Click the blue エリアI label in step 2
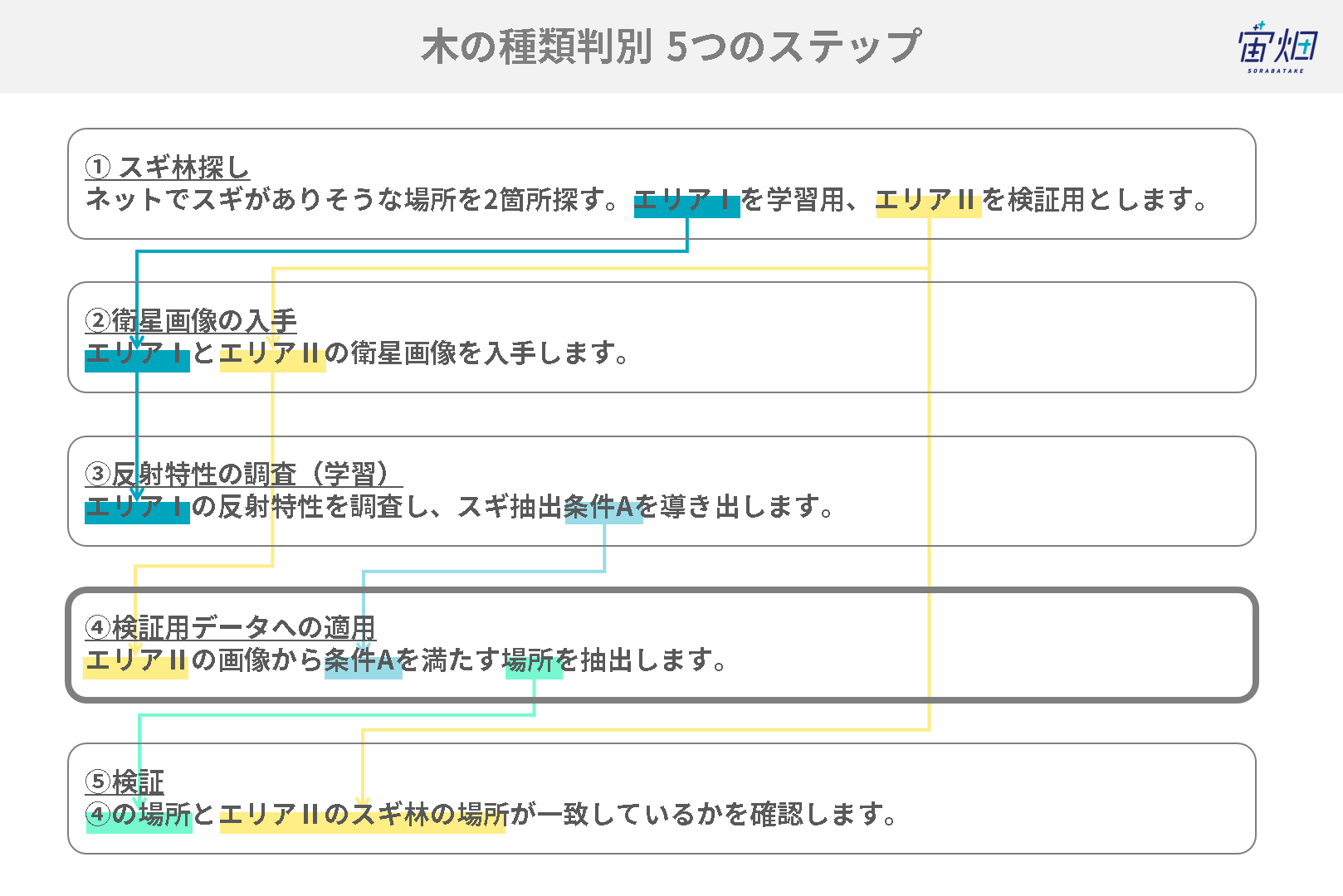 pos(137,357)
